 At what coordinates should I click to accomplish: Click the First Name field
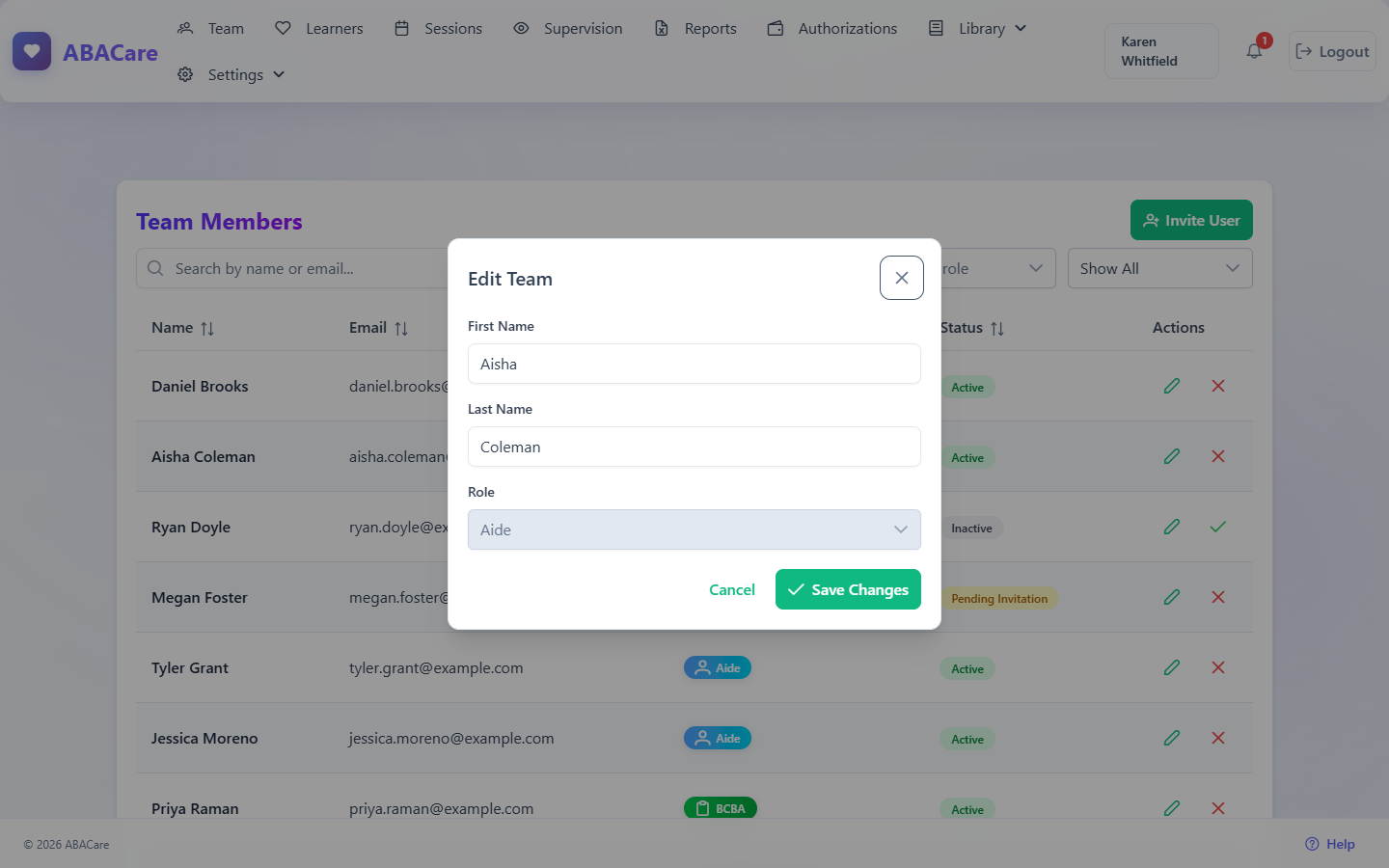[694, 364]
